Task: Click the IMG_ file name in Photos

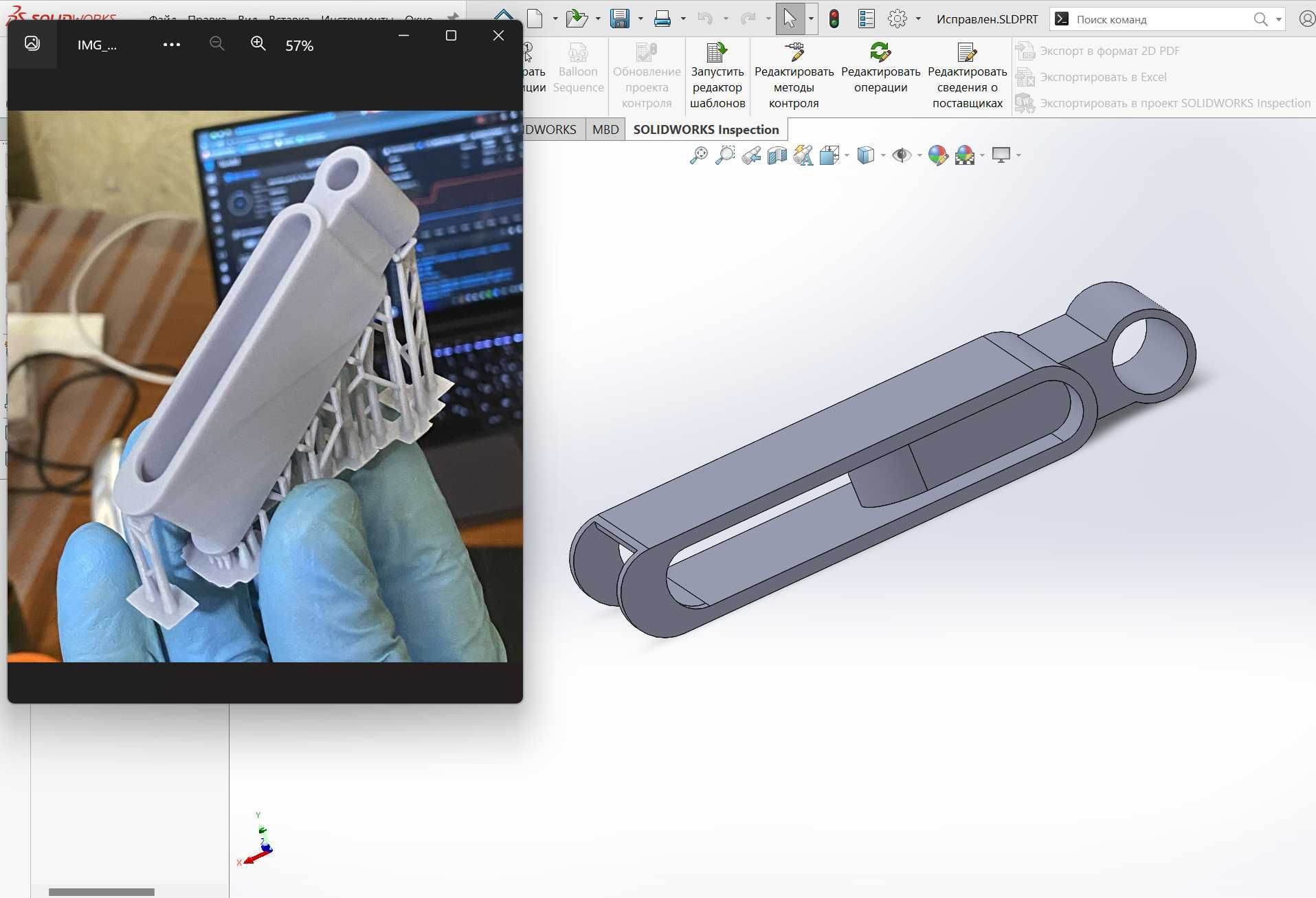Action: point(97,45)
